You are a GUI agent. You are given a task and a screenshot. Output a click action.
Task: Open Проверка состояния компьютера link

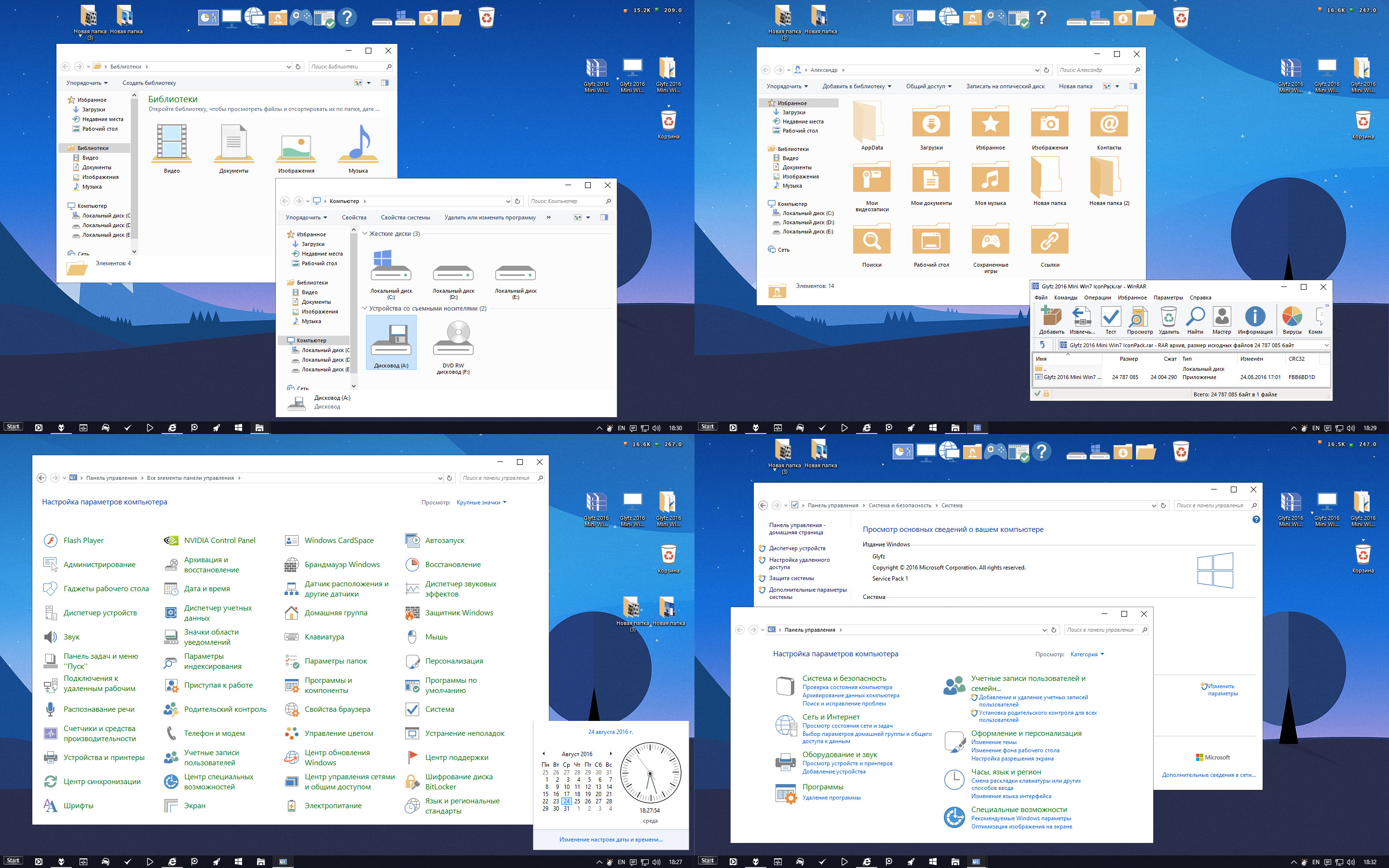click(846, 687)
